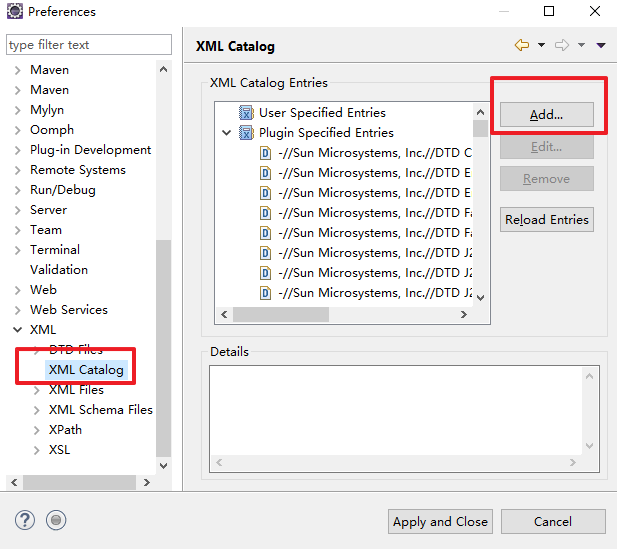Click DTD icon of the first Sun Microsystems entry
617x549 pixels.
tap(266, 153)
